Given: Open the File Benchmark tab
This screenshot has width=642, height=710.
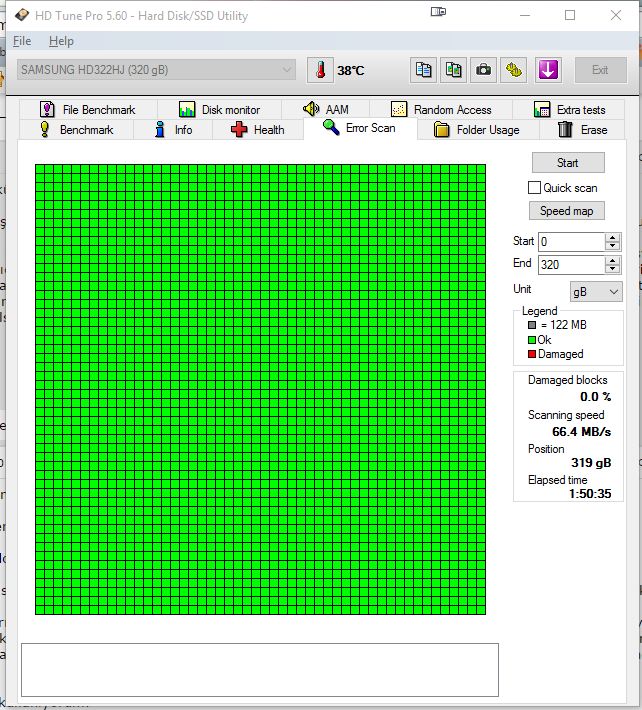Looking at the screenshot, I should 88,110.
